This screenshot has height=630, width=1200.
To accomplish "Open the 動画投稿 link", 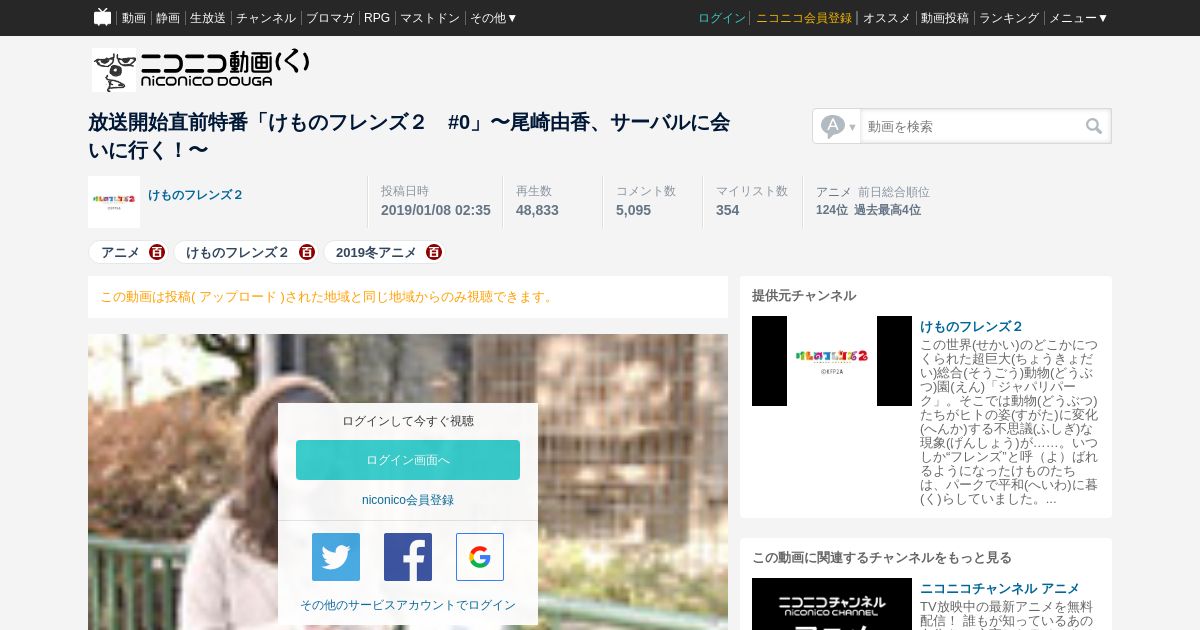I will click(x=945, y=18).
